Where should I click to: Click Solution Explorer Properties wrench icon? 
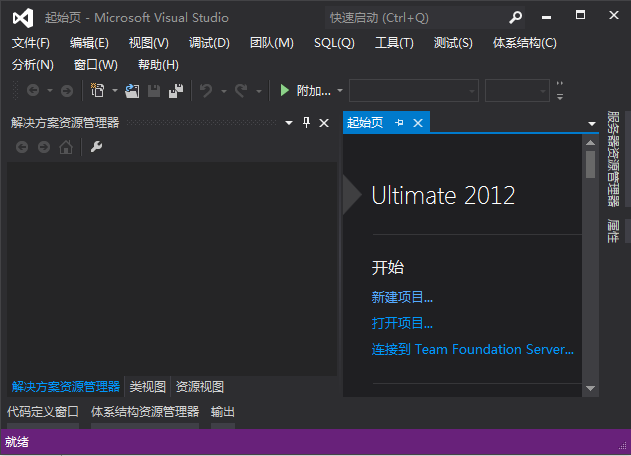[x=96, y=147]
